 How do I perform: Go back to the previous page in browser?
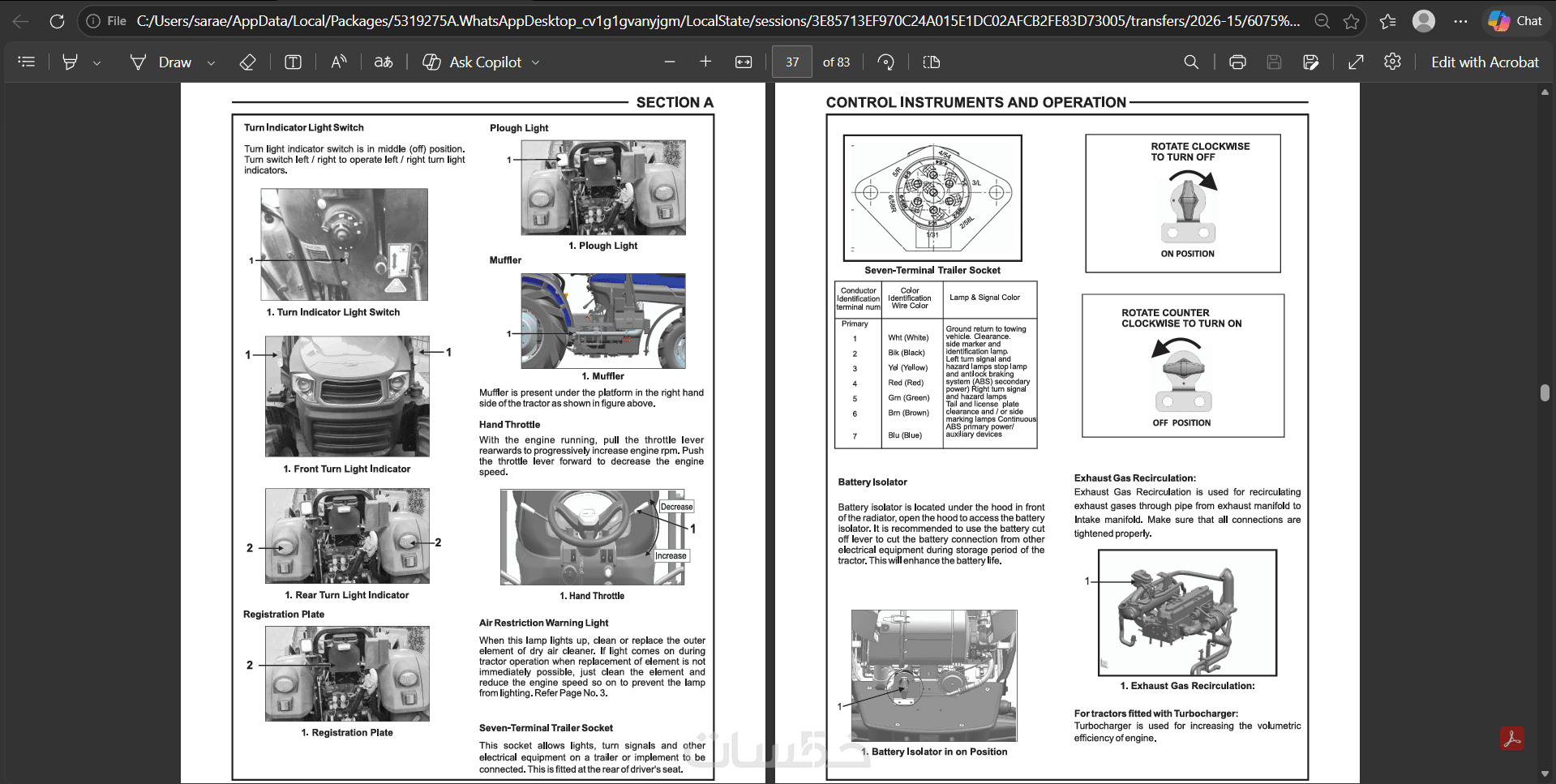coord(21,21)
